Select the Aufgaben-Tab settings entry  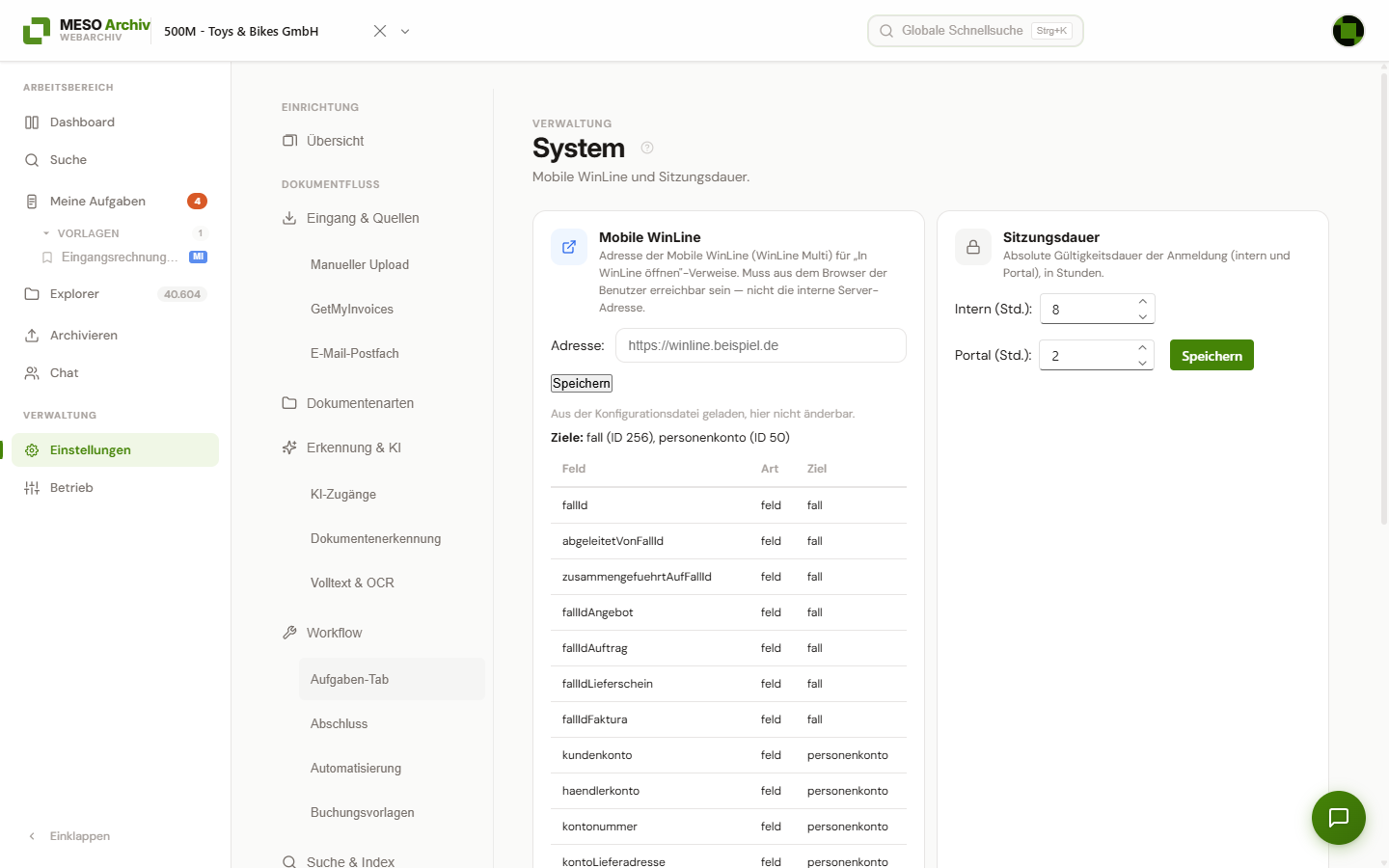click(392, 679)
